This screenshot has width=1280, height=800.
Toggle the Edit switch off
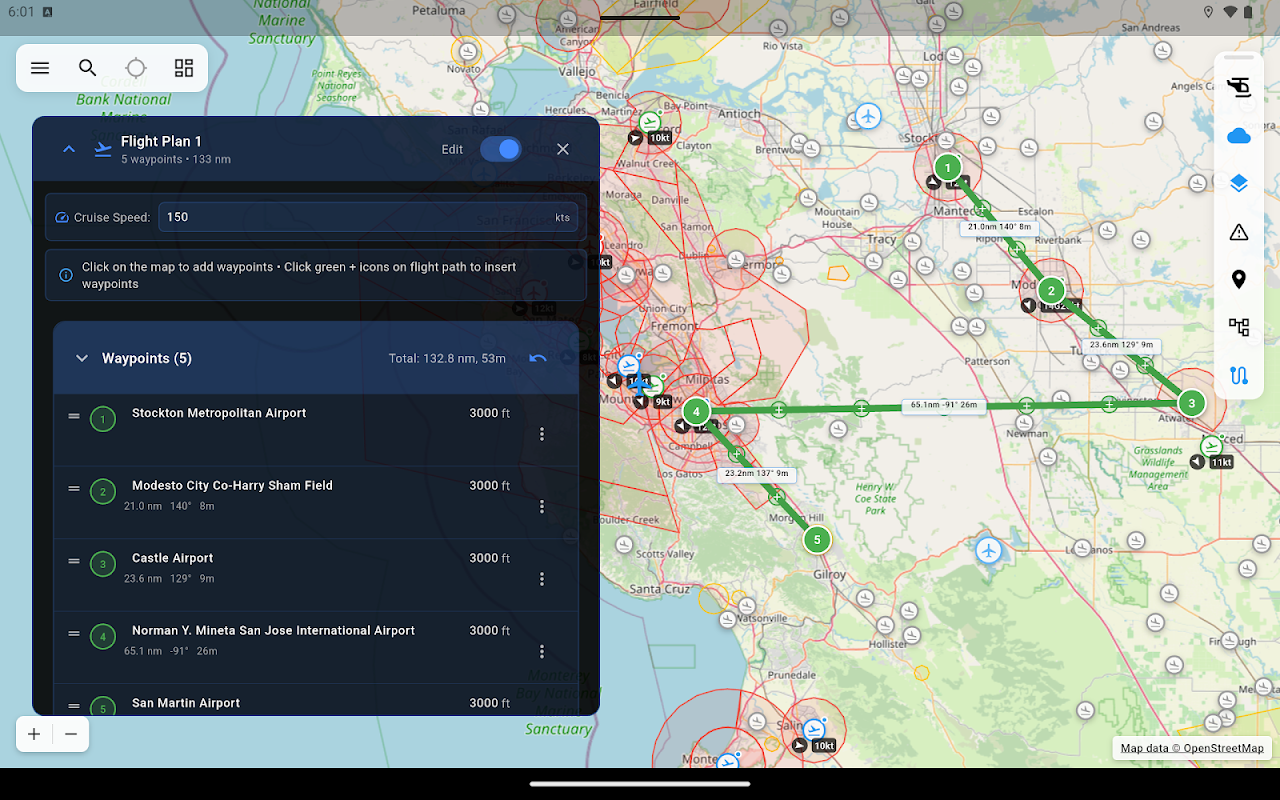[500, 149]
